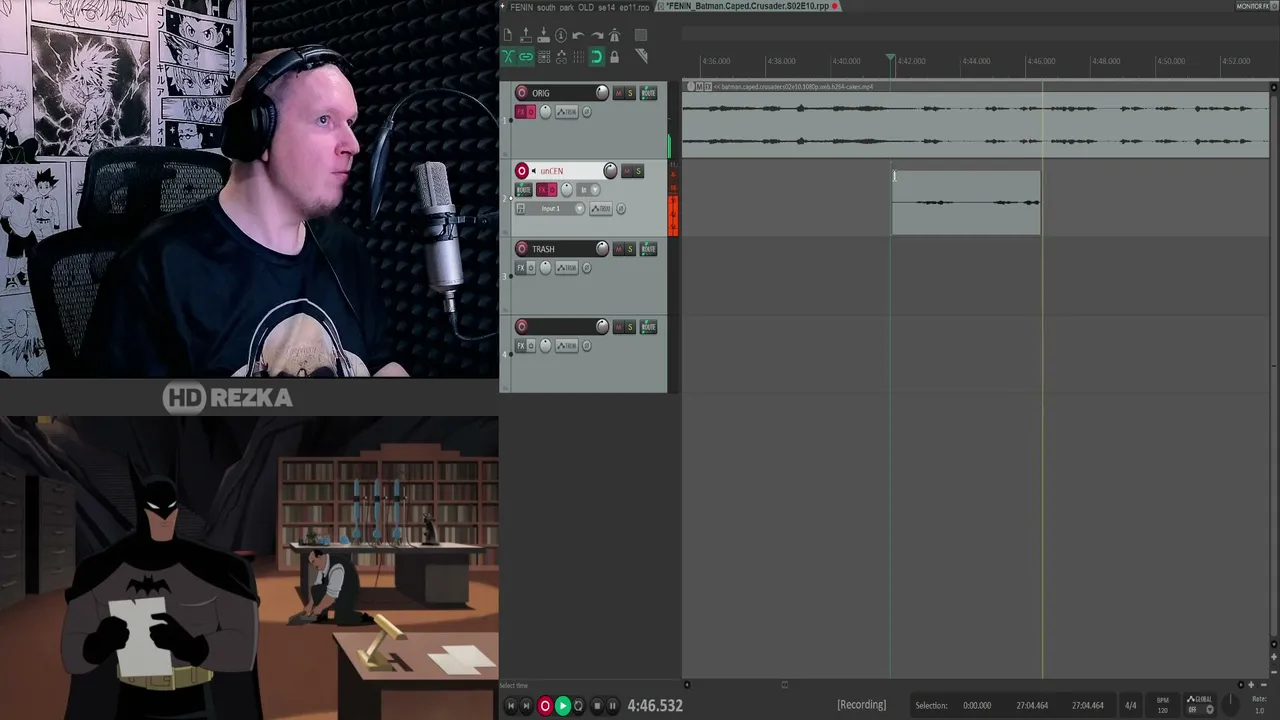Open the FX chain for unCEN track

coord(543,190)
